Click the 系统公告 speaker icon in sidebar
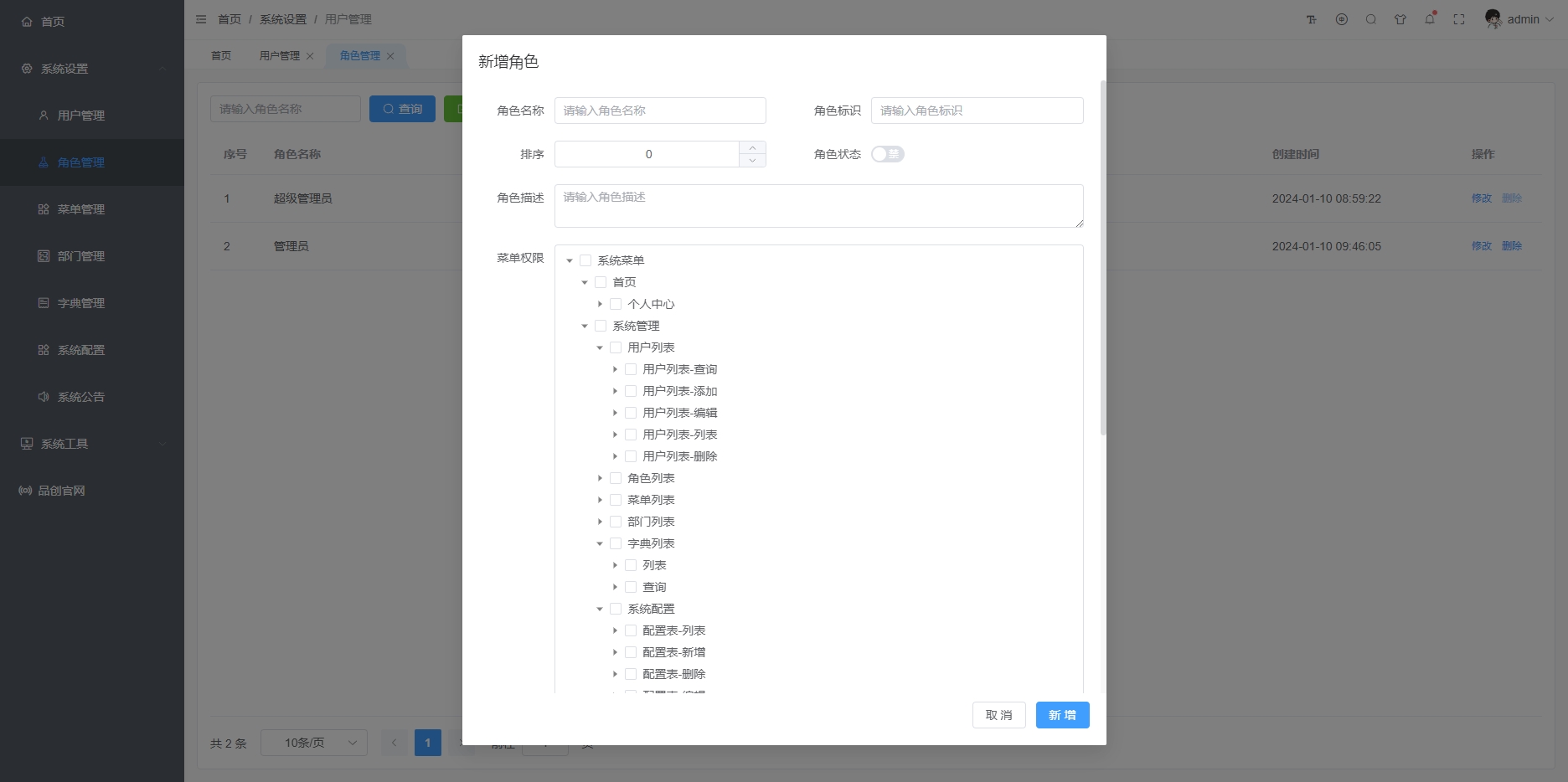 point(44,397)
